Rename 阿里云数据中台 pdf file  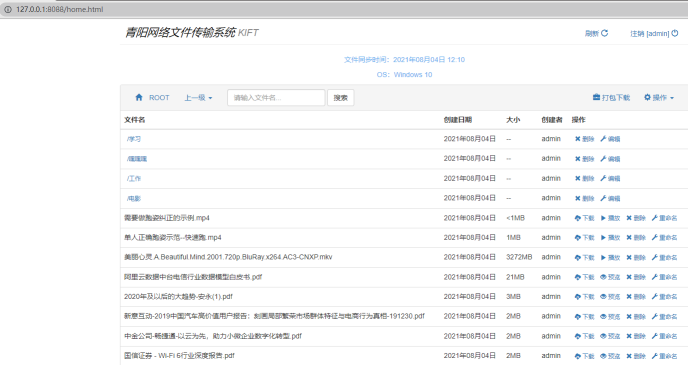[x=664, y=277]
